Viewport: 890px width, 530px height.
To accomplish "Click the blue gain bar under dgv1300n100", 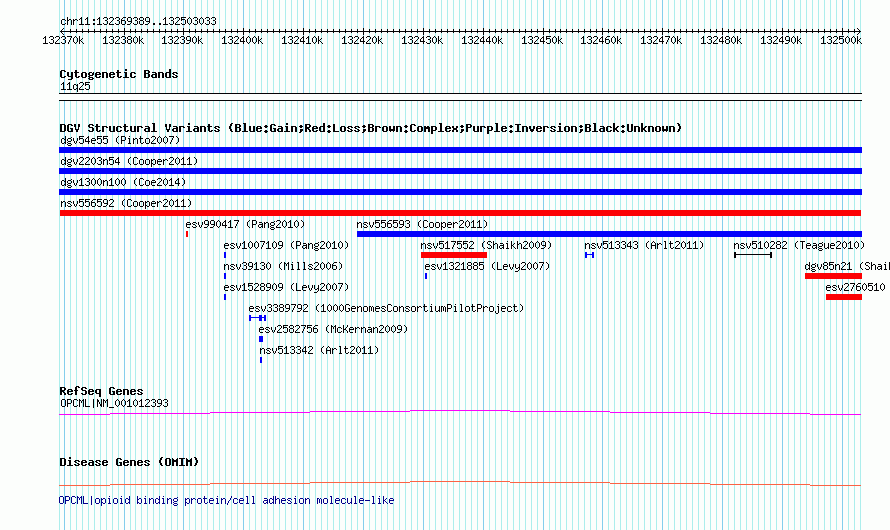I will pyautogui.click(x=460, y=192).
